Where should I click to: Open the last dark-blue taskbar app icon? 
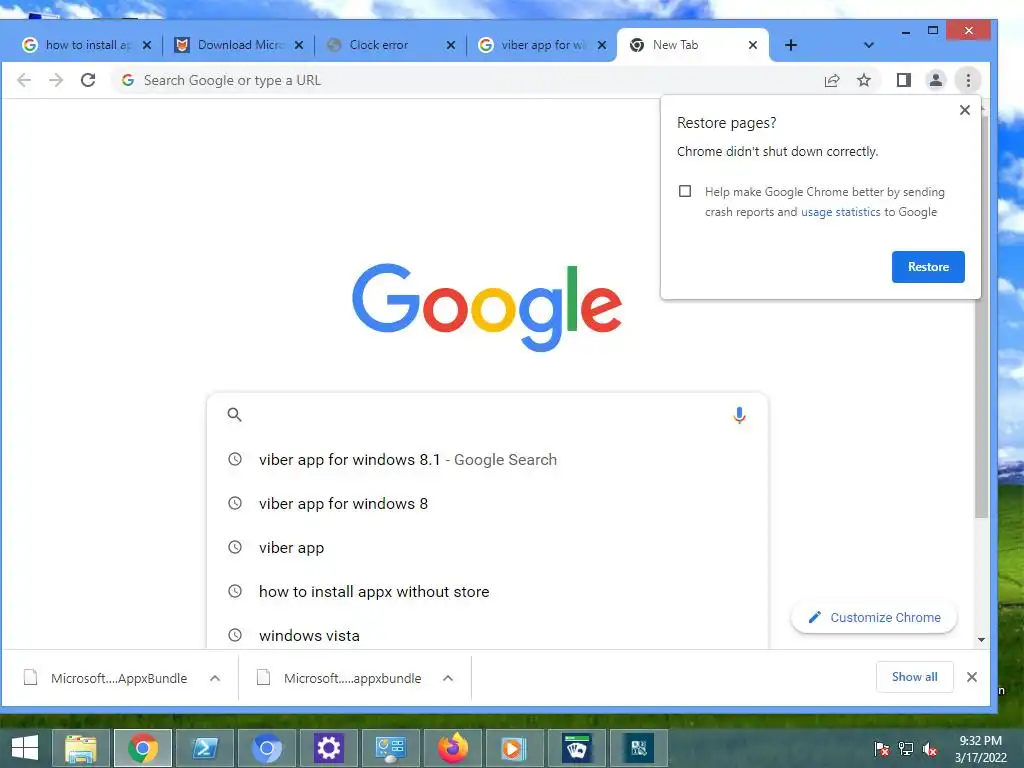tap(638, 748)
